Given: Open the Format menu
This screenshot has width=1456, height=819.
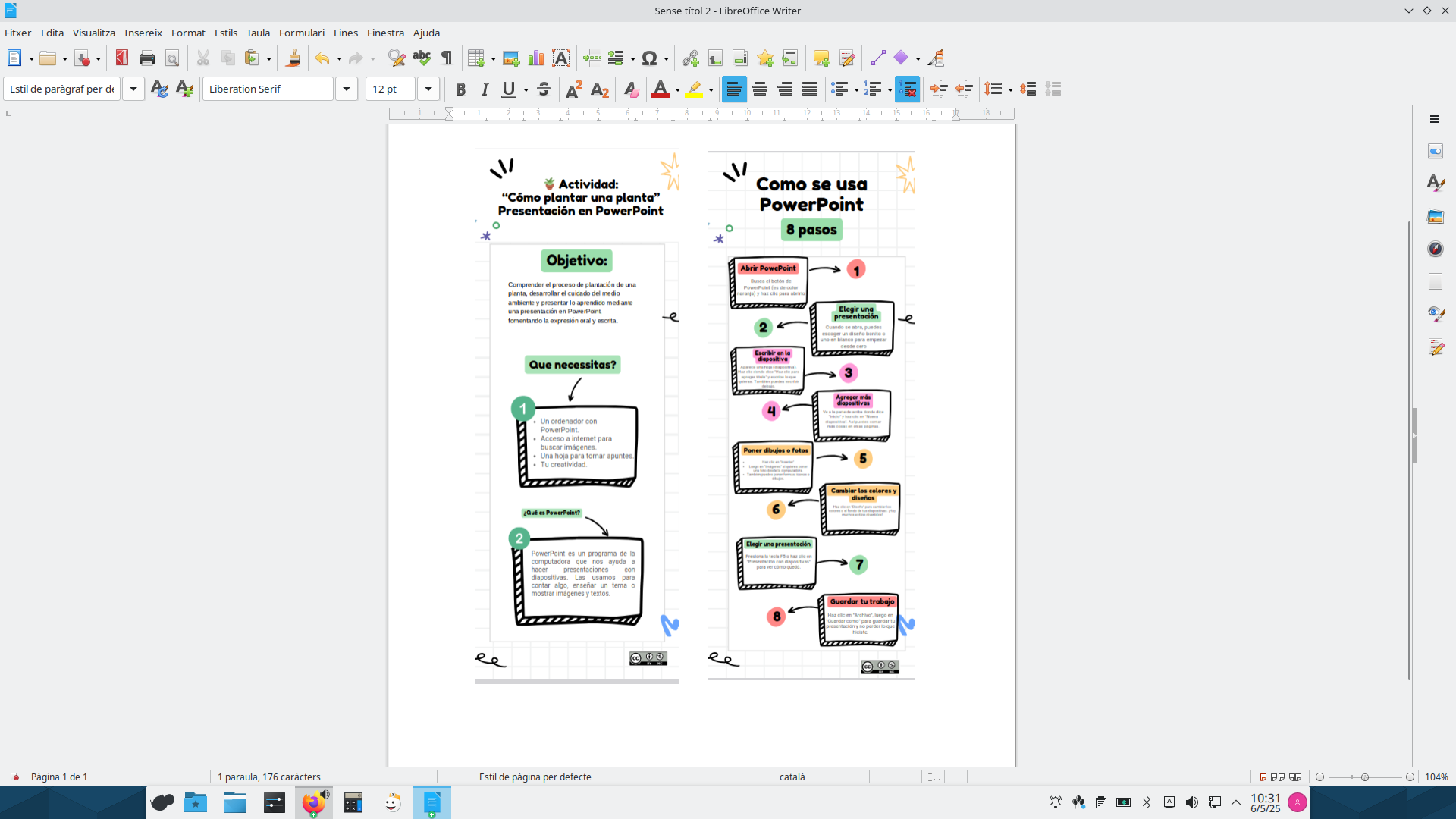Looking at the screenshot, I should [188, 33].
